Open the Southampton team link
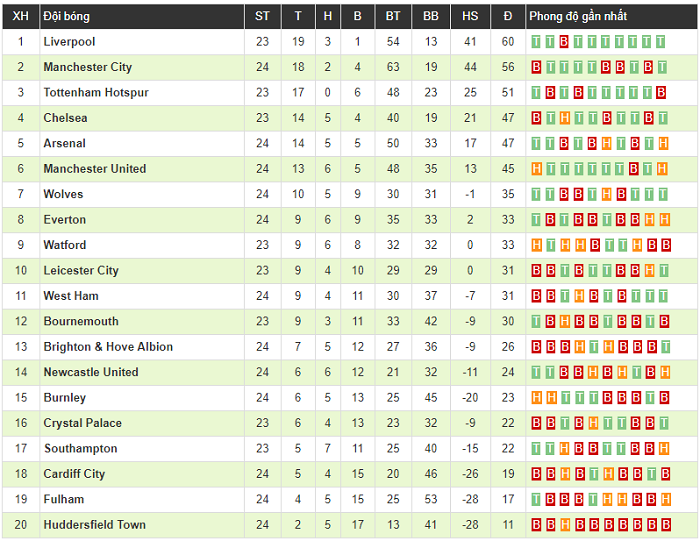This screenshot has height=541, width=700. click(80, 448)
